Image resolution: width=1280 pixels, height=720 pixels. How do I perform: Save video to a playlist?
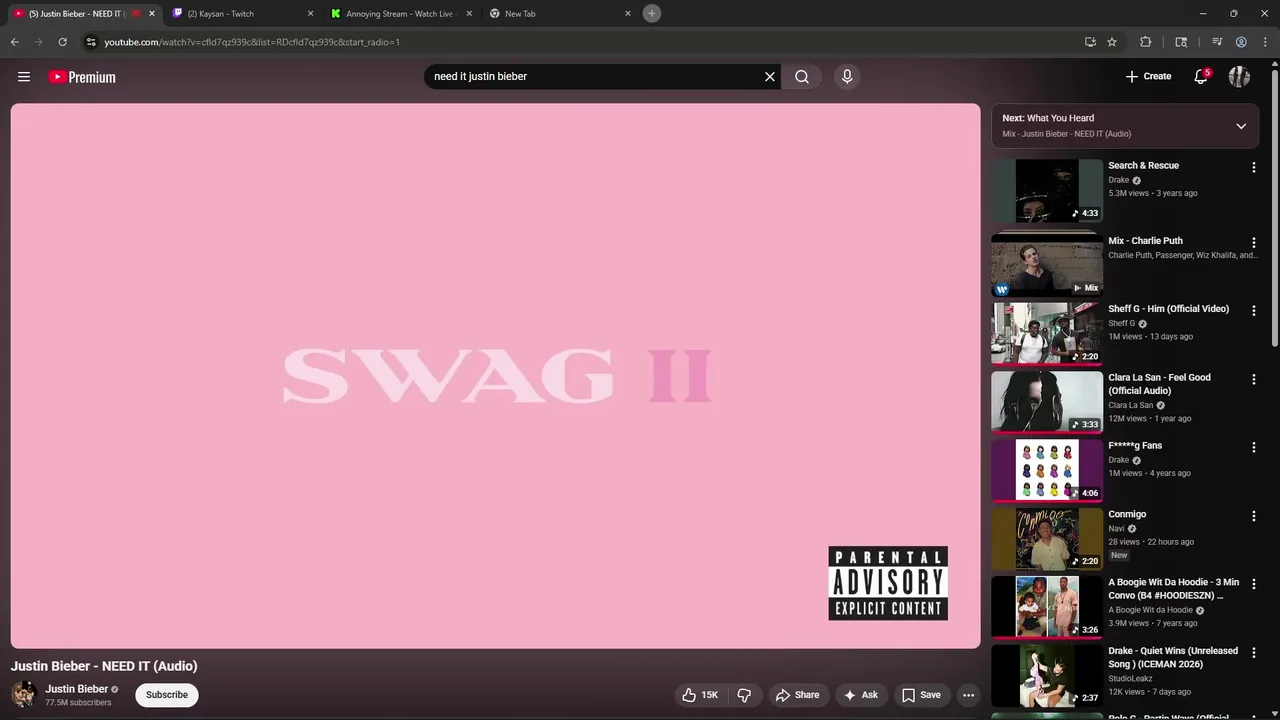[x=921, y=695]
